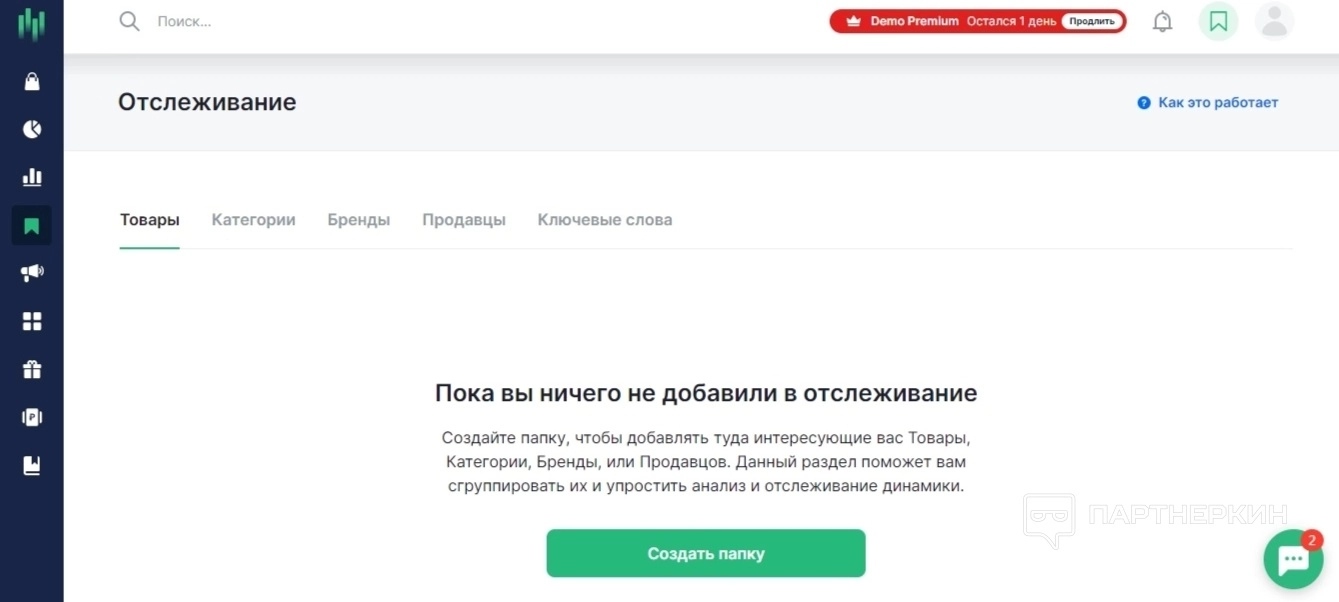Open the sidebar icon with letter P
The width and height of the screenshot is (1339, 602).
click(32, 417)
